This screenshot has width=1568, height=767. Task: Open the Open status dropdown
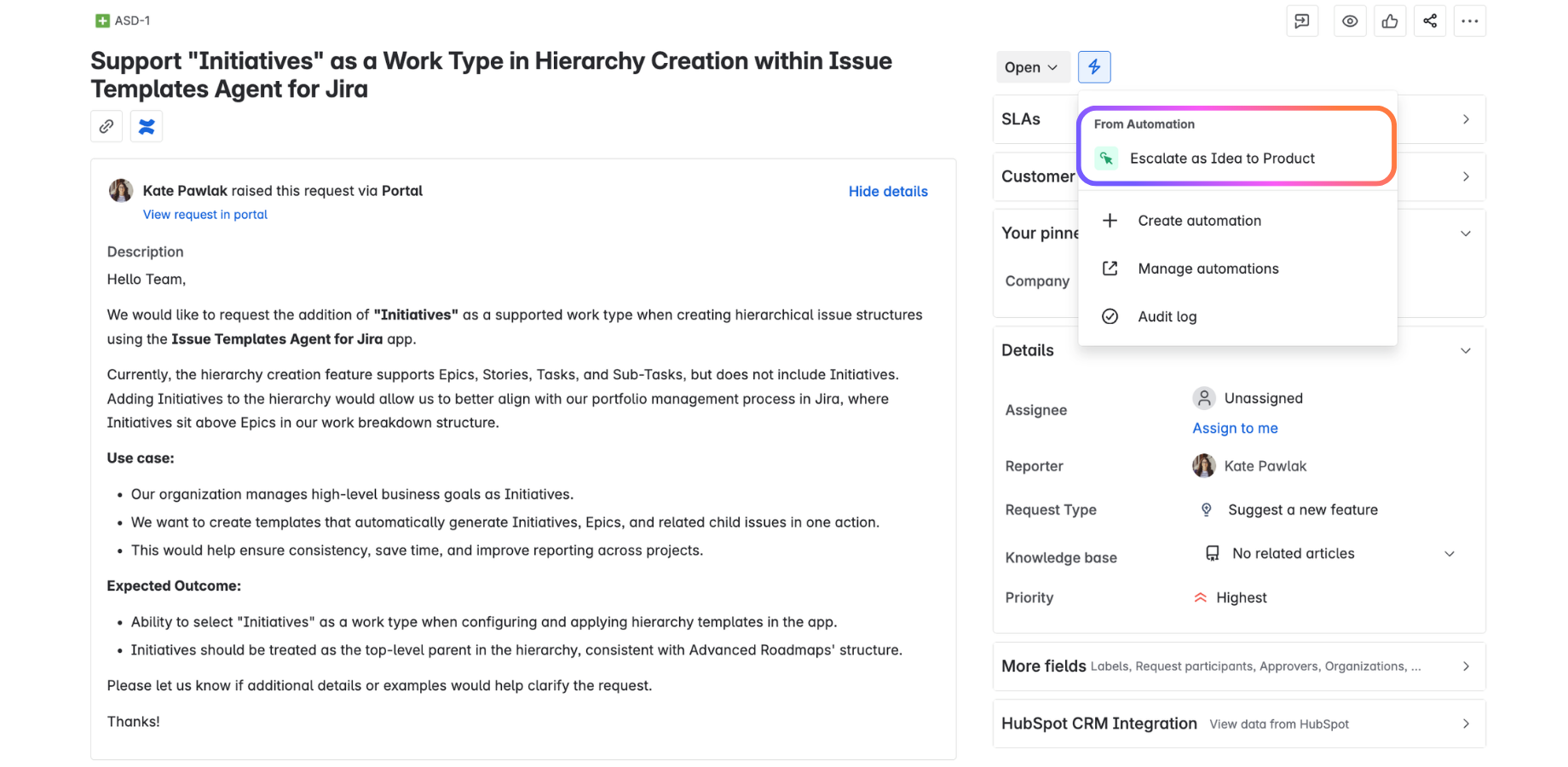click(x=1032, y=67)
